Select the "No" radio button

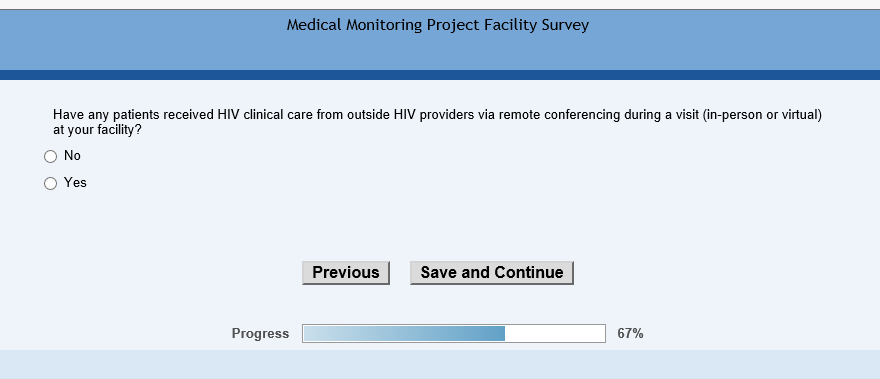[51, 157]
